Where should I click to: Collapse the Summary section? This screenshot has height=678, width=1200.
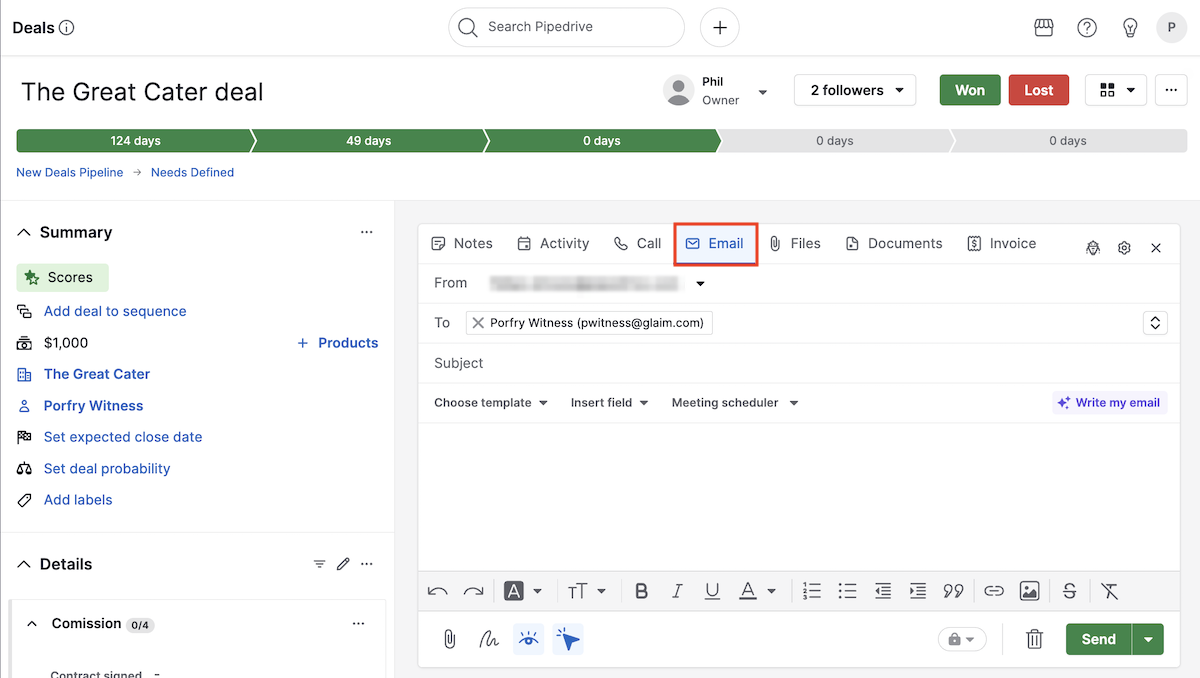[x=25, y=232]
